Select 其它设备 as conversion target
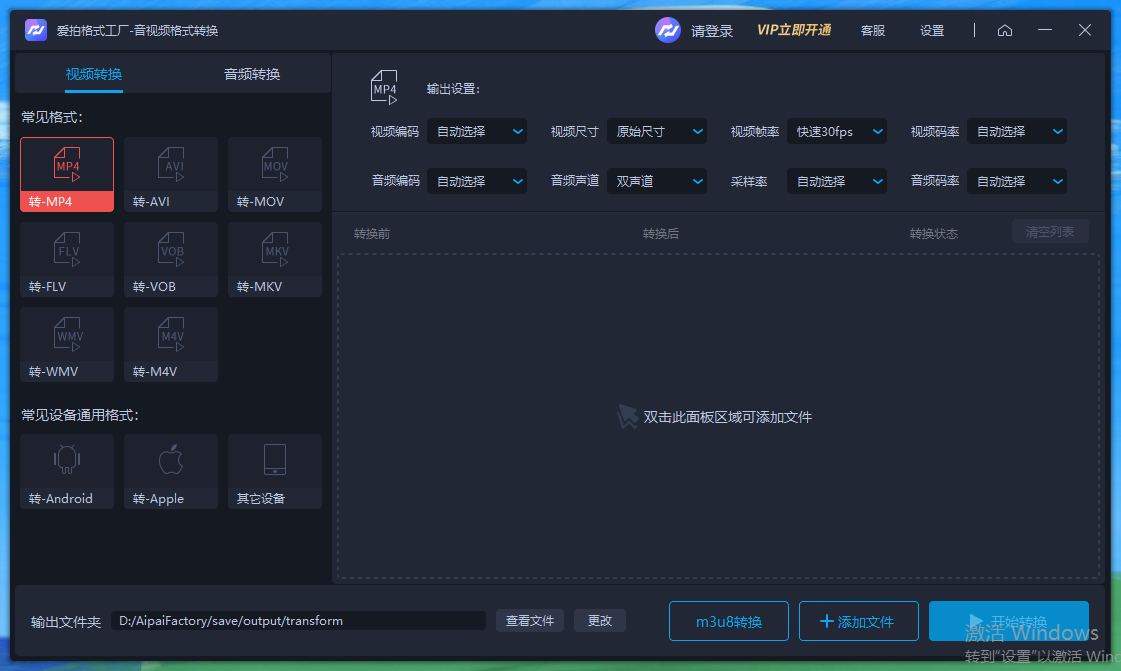1121x671 pixels. pos(274,469)
